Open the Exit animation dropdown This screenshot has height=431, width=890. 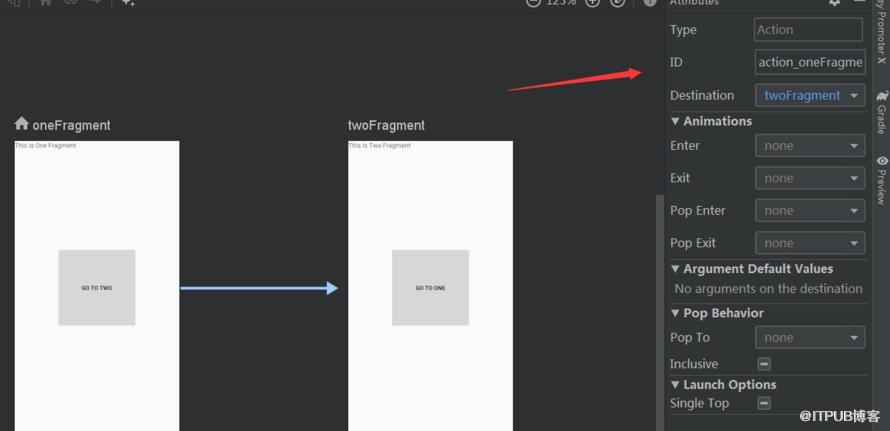(x=810, y=178)
